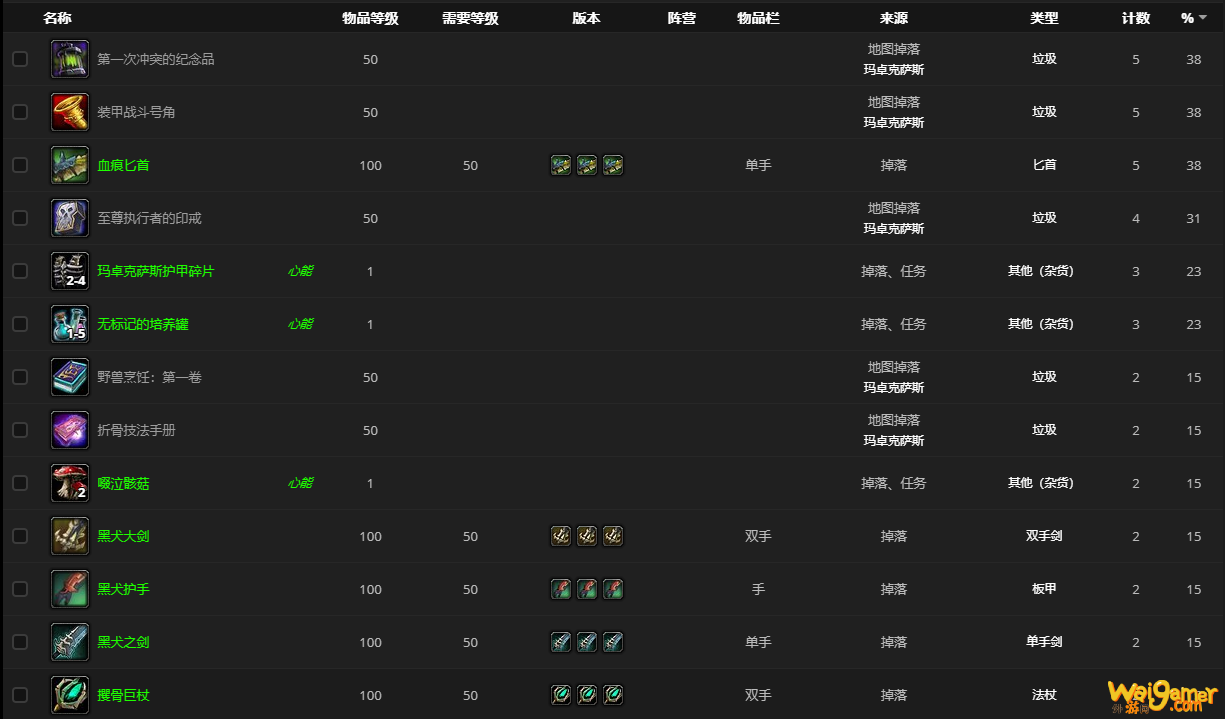Click the 黑犬大剑 greatsword icon
Viewport: 1225px width, 719px height.
tap(70, 536)
